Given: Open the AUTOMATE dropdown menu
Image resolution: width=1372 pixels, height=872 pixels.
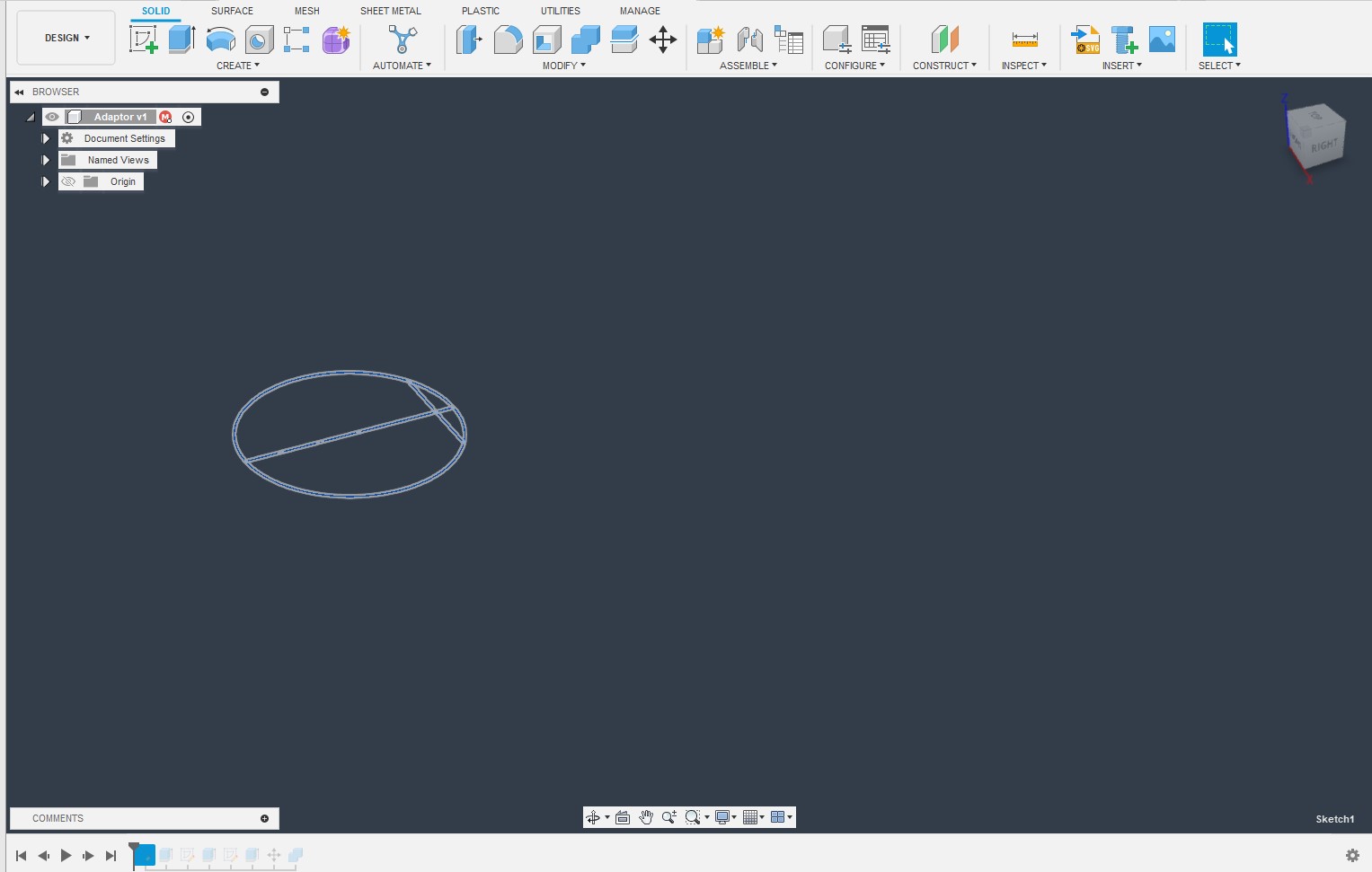Looking at the screenshot, I should coord(403,66).
